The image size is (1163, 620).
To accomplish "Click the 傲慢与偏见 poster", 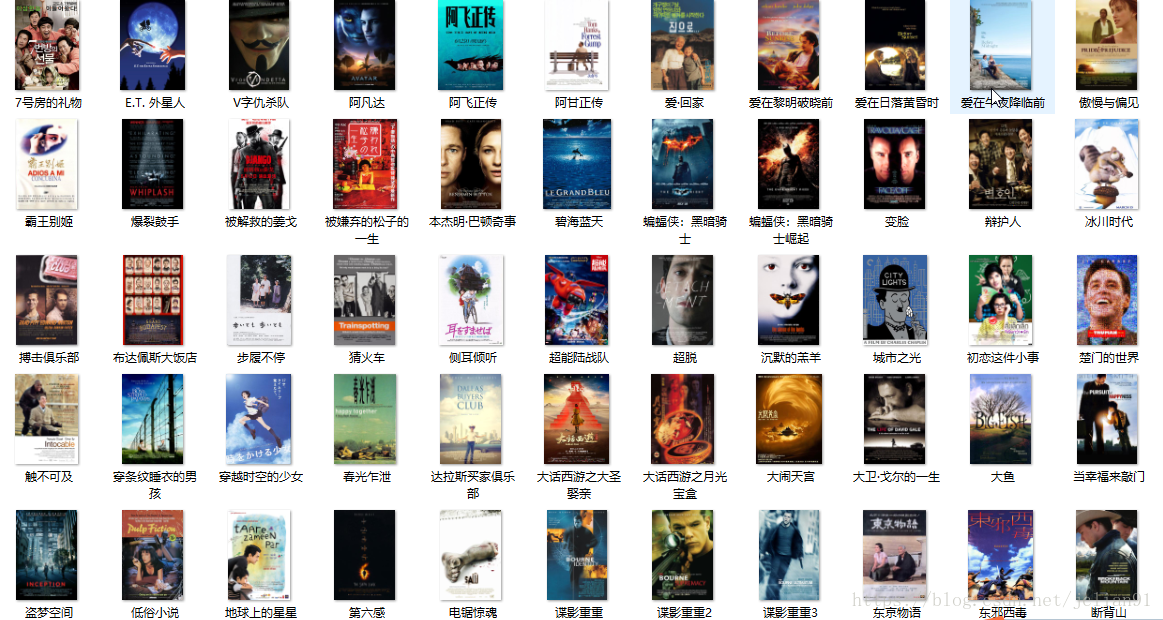I will (x=1107, y=44).
